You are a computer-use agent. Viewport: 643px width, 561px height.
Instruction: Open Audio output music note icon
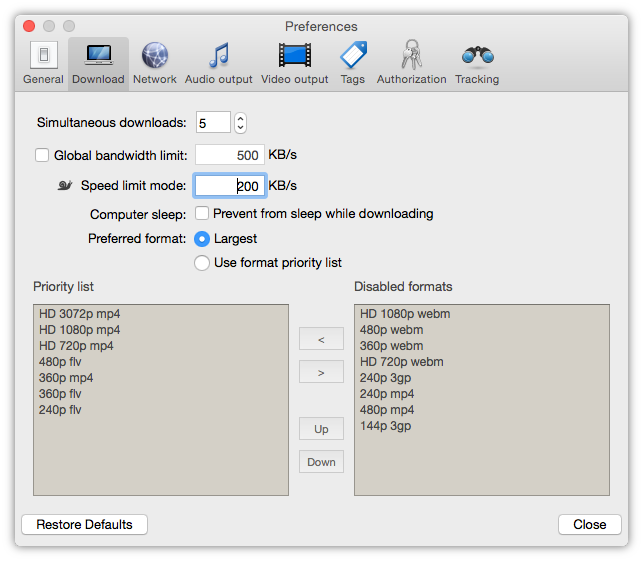(x=219, y=55)
